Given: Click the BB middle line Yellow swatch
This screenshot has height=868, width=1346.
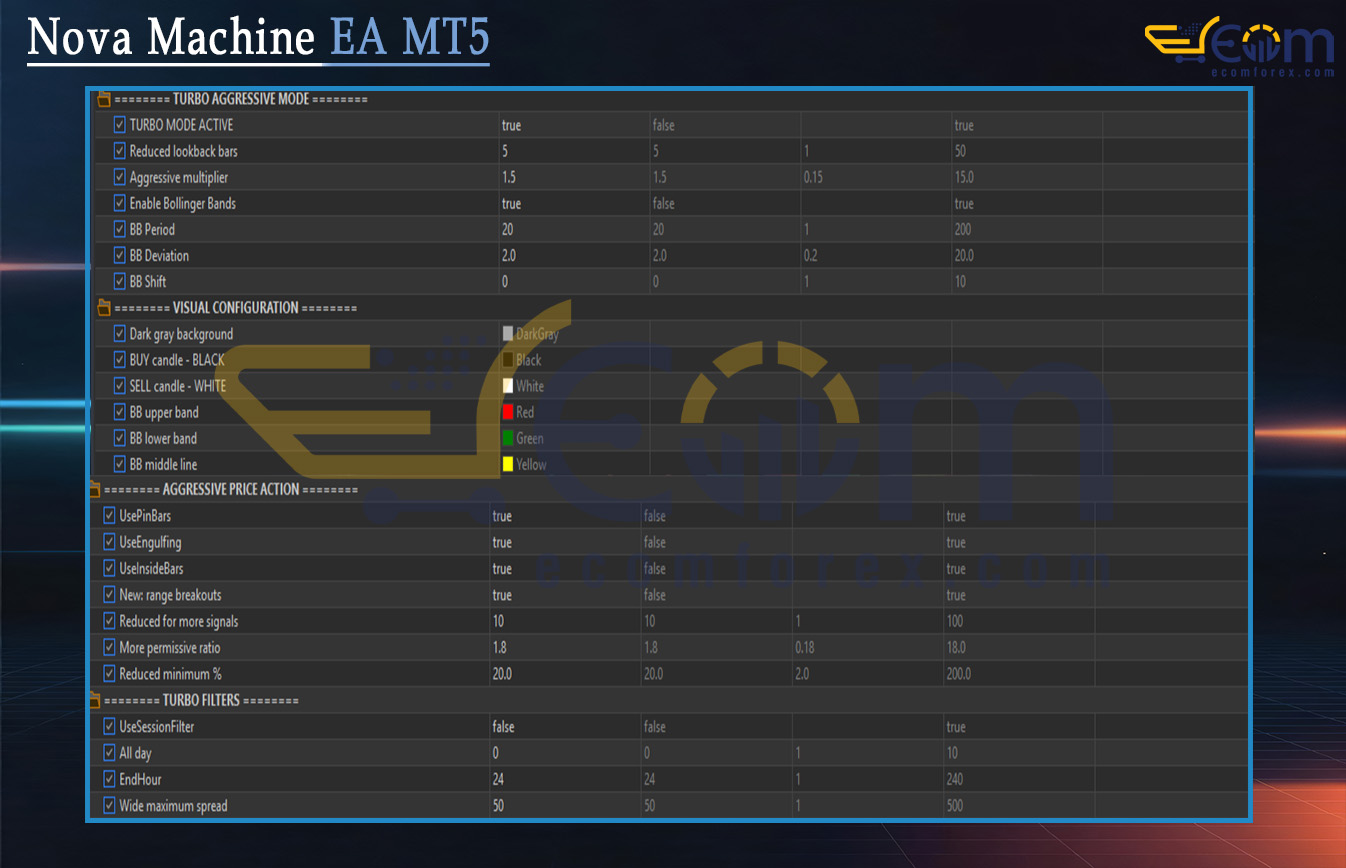Looking at the screenshot, I should tap(508, 464).
